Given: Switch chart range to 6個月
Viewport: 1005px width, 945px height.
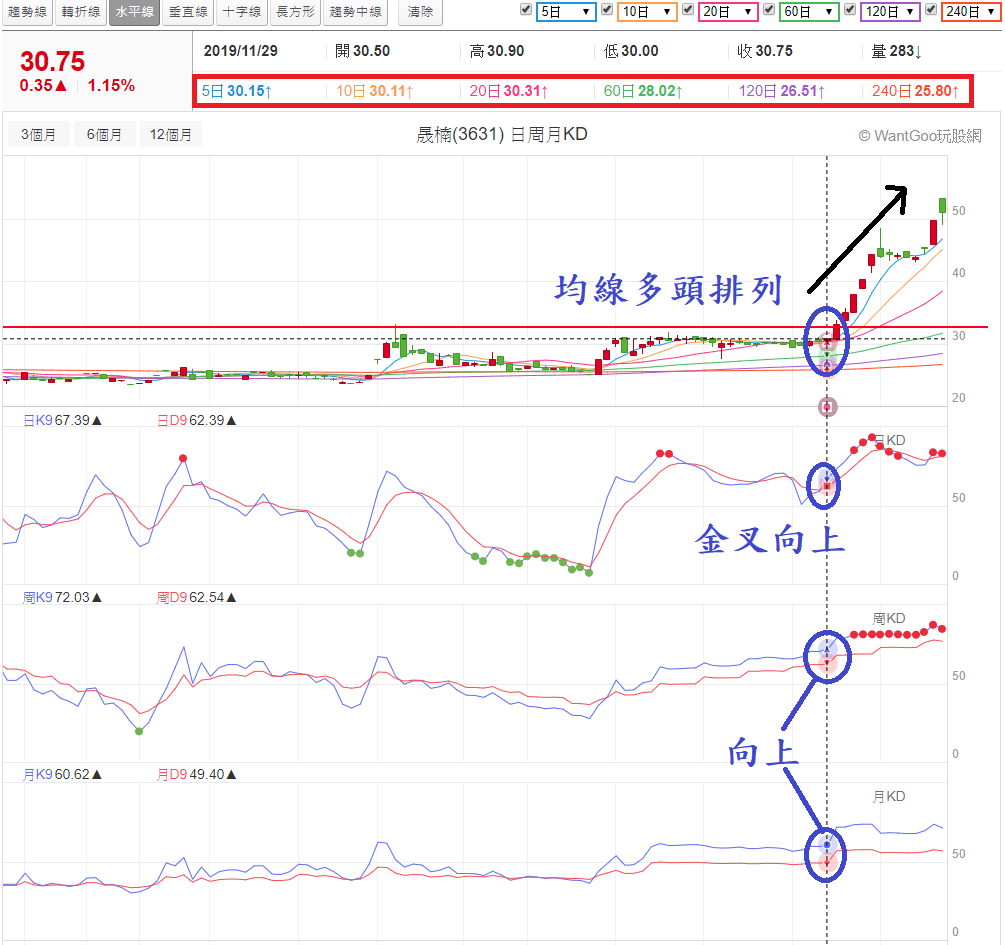Looking at the screenshot, I should click(x=105, y=135).
